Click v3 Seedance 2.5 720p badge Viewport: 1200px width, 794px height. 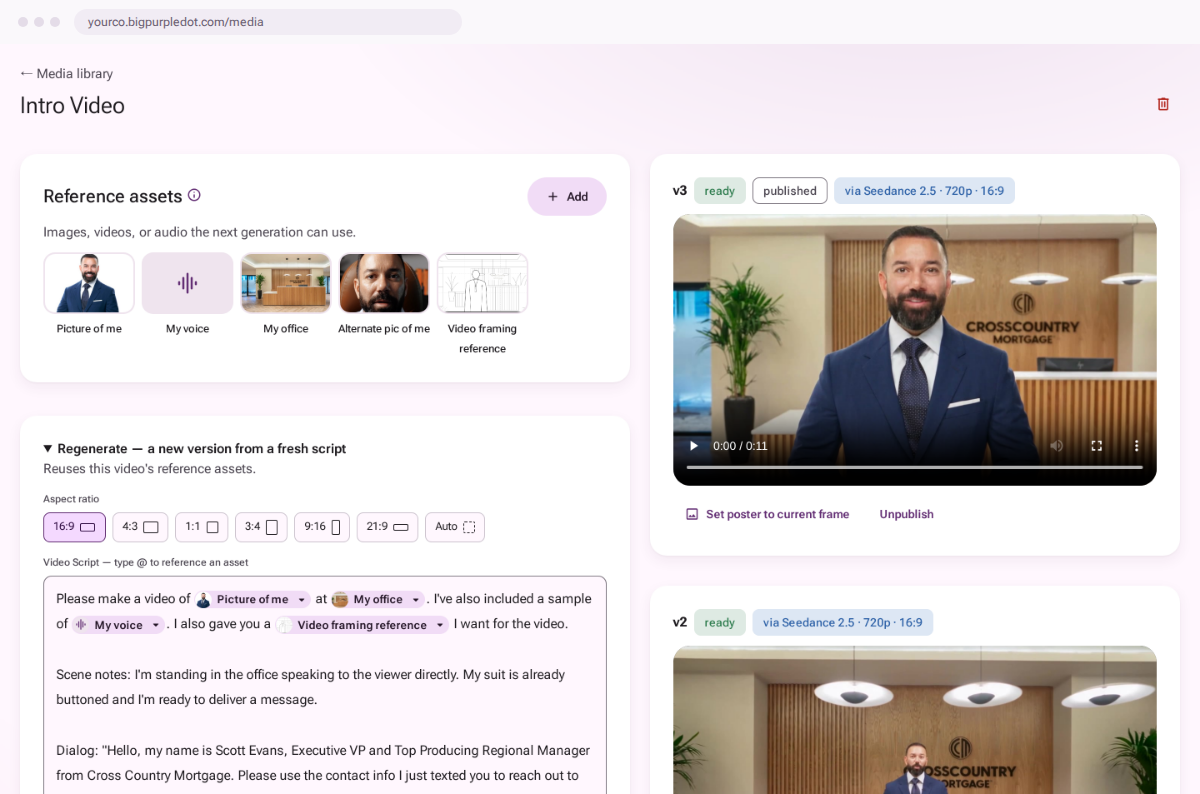[924, 191]
